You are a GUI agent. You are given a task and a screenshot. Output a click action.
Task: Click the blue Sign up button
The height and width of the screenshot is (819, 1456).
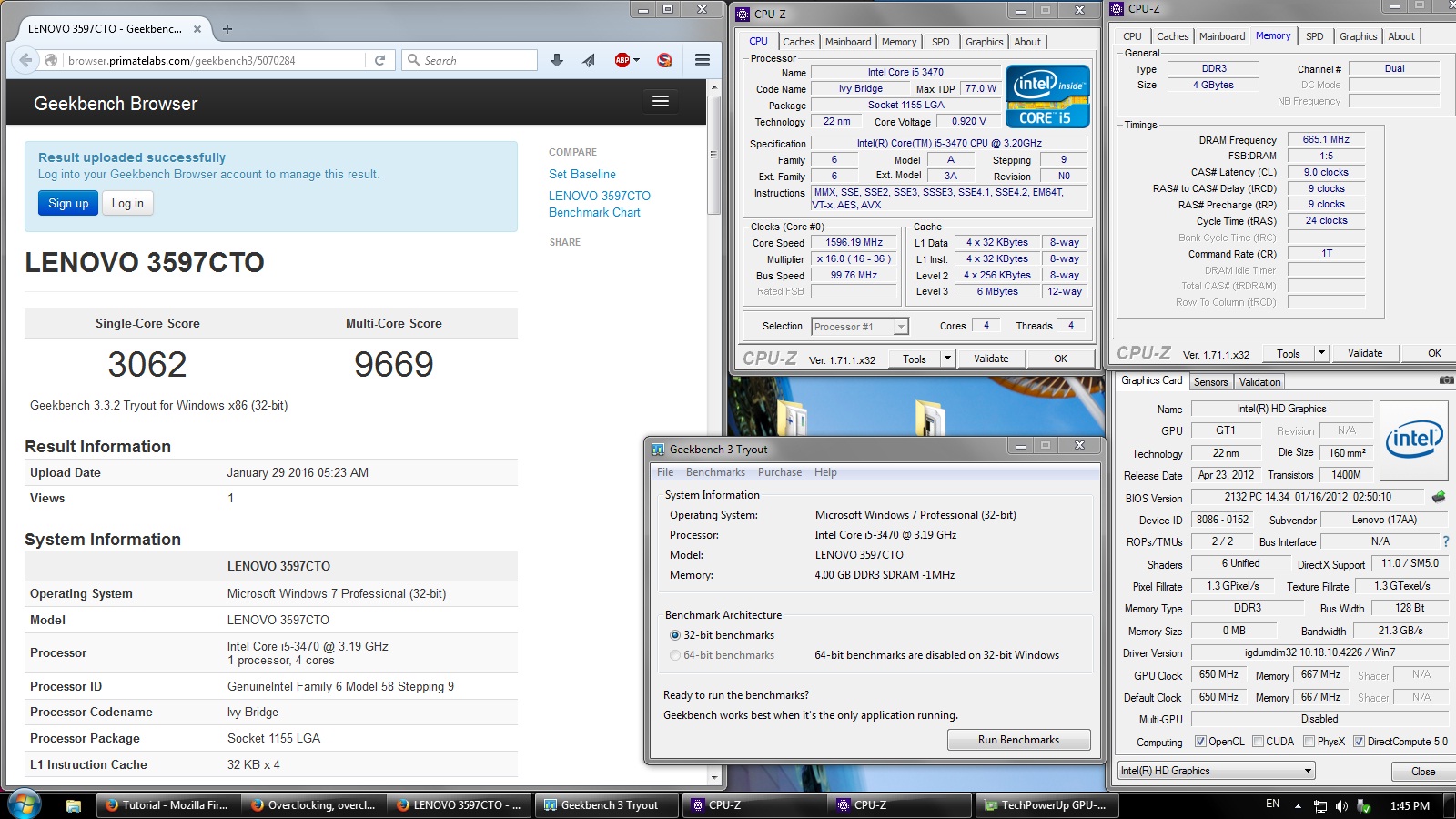click(x=68, y=203)
